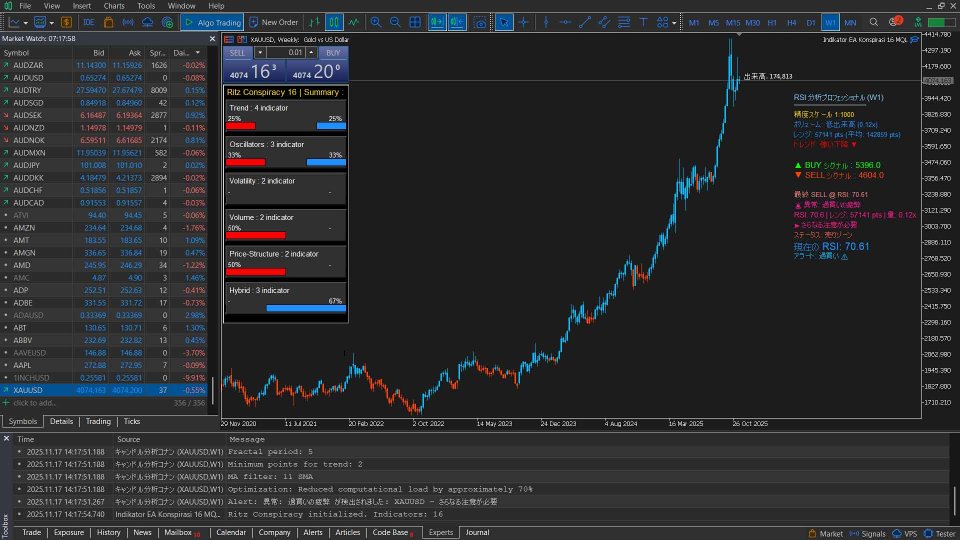
Task: Open the Journal tab in Toolbox
Action: point(477,533)
